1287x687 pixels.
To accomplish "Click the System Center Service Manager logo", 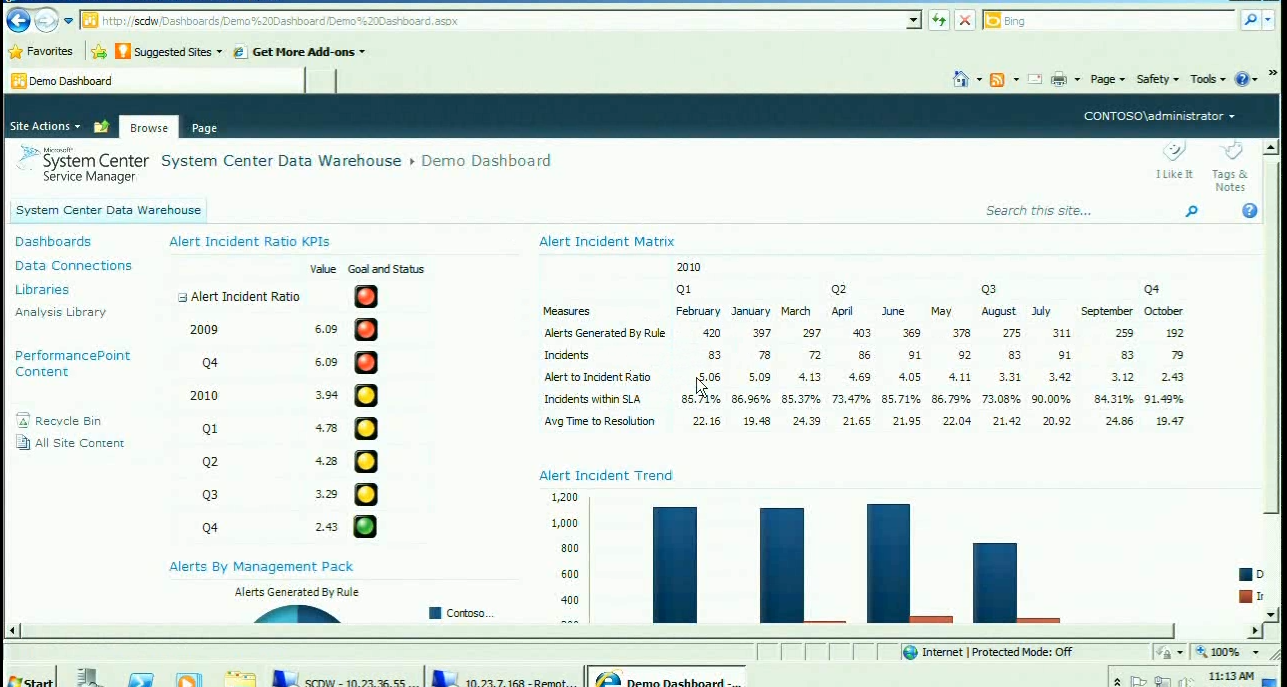I will (x=84, y=164).
